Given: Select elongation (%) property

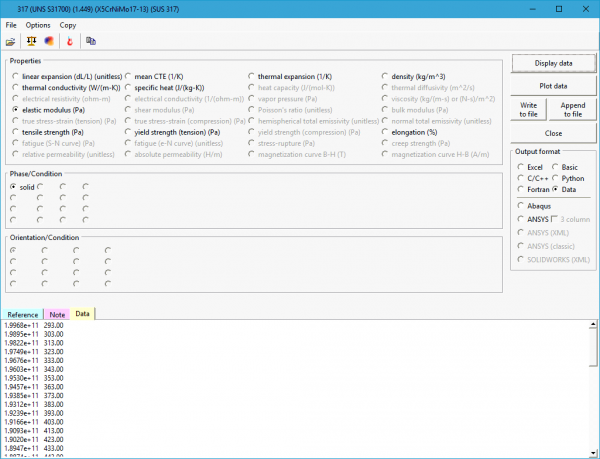Looking at the screenshot, I should (x=409, y=132).
